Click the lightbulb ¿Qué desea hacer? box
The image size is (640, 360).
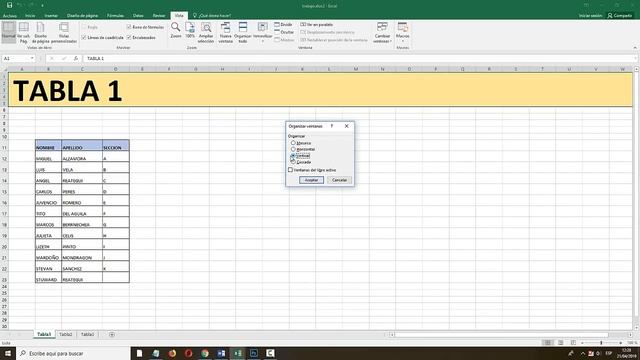point(212,16)
